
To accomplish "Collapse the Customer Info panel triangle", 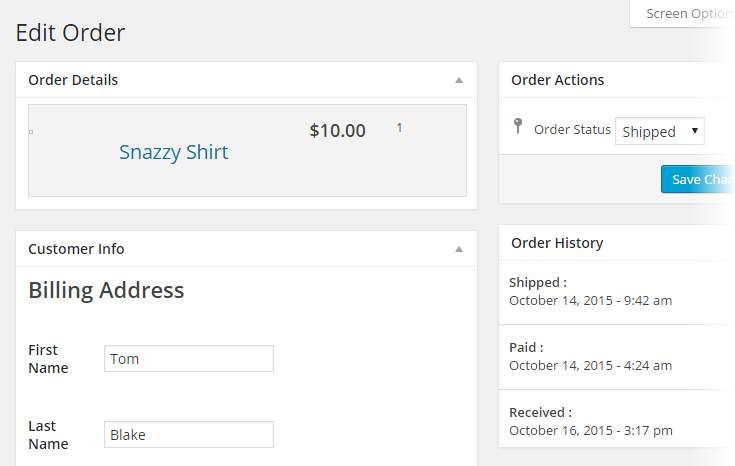I will coord(459,249).
